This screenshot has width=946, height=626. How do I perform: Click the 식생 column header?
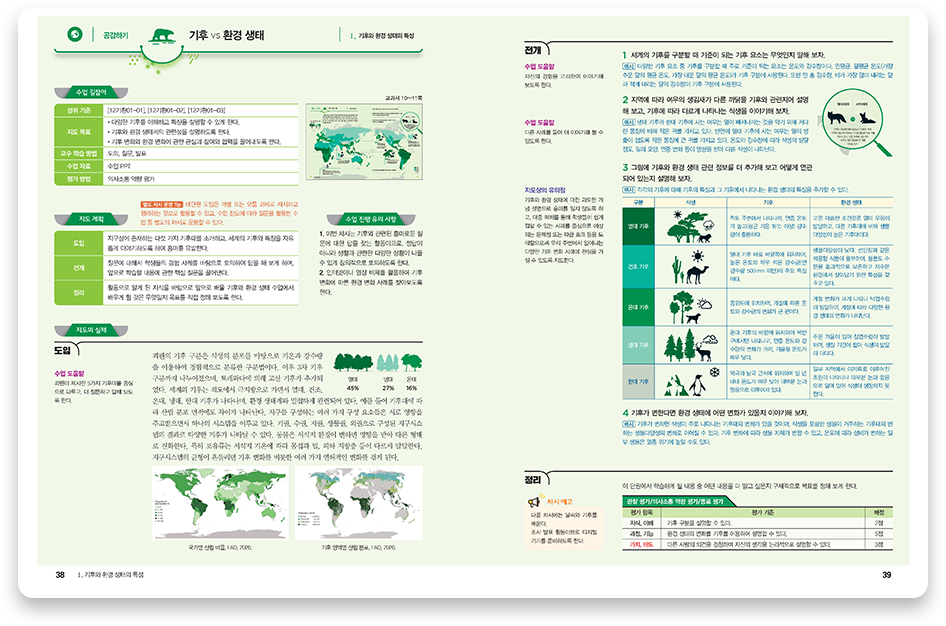[691, 203]
